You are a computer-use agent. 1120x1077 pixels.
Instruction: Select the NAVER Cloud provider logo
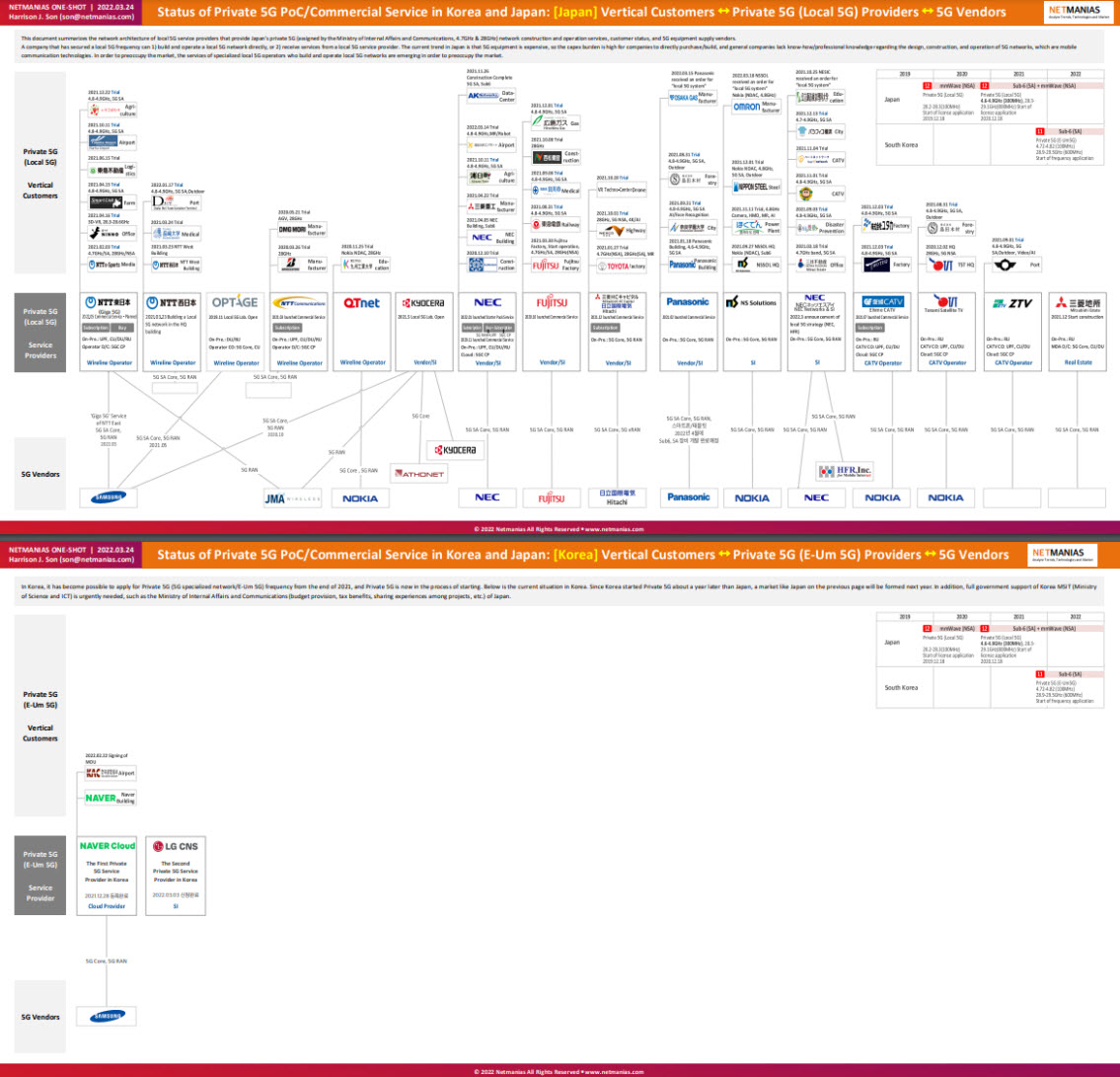(108, 846)
